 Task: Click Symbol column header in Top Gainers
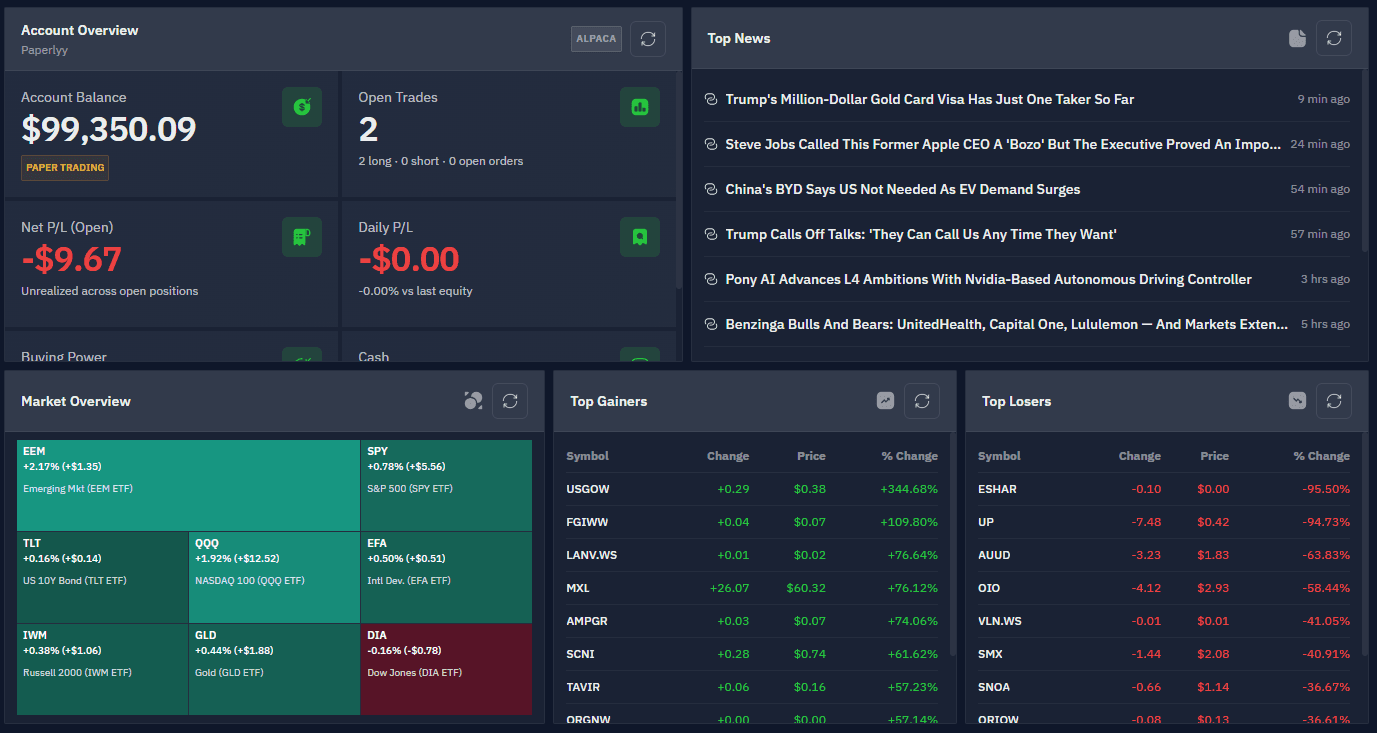coord(587,456)
